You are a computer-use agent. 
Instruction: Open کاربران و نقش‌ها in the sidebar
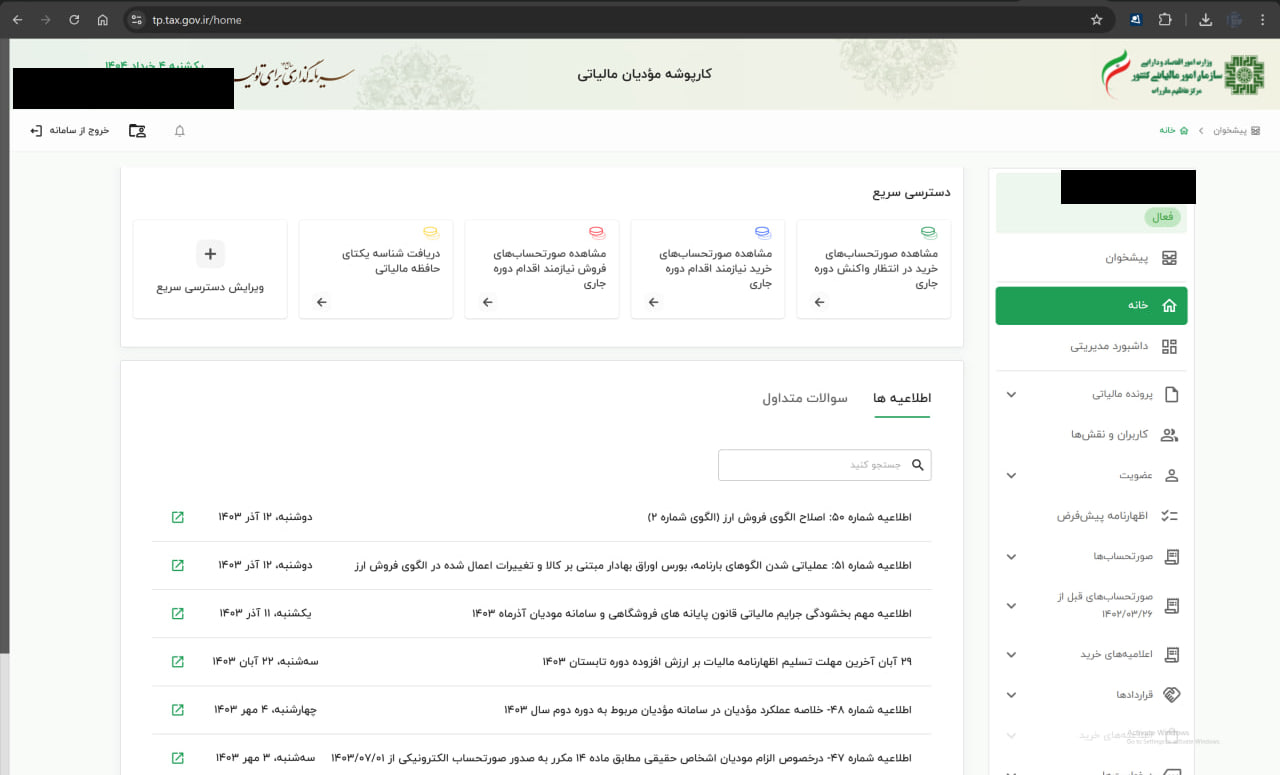point(1091,435)
